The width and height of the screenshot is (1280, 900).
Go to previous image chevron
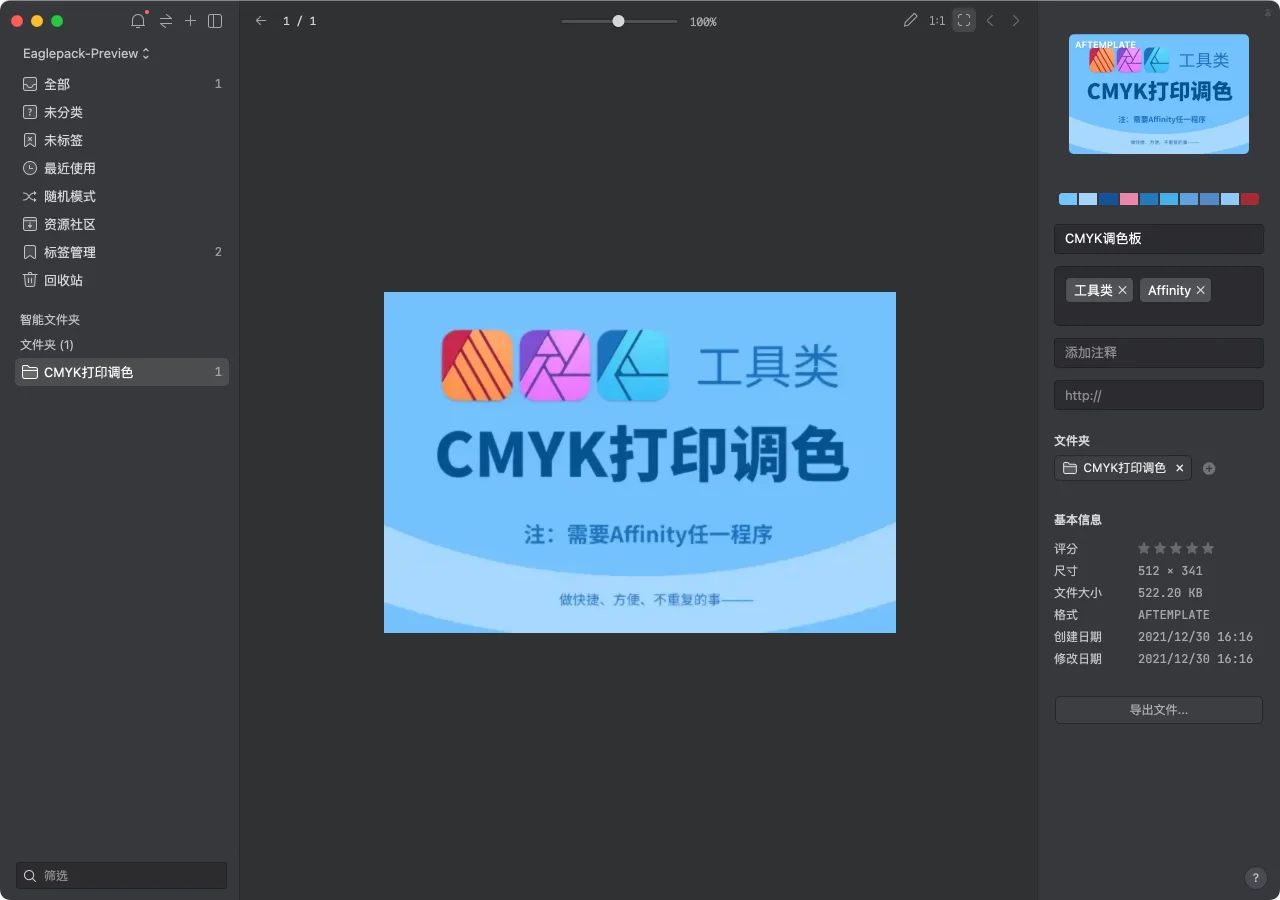[x=990, y=21]
